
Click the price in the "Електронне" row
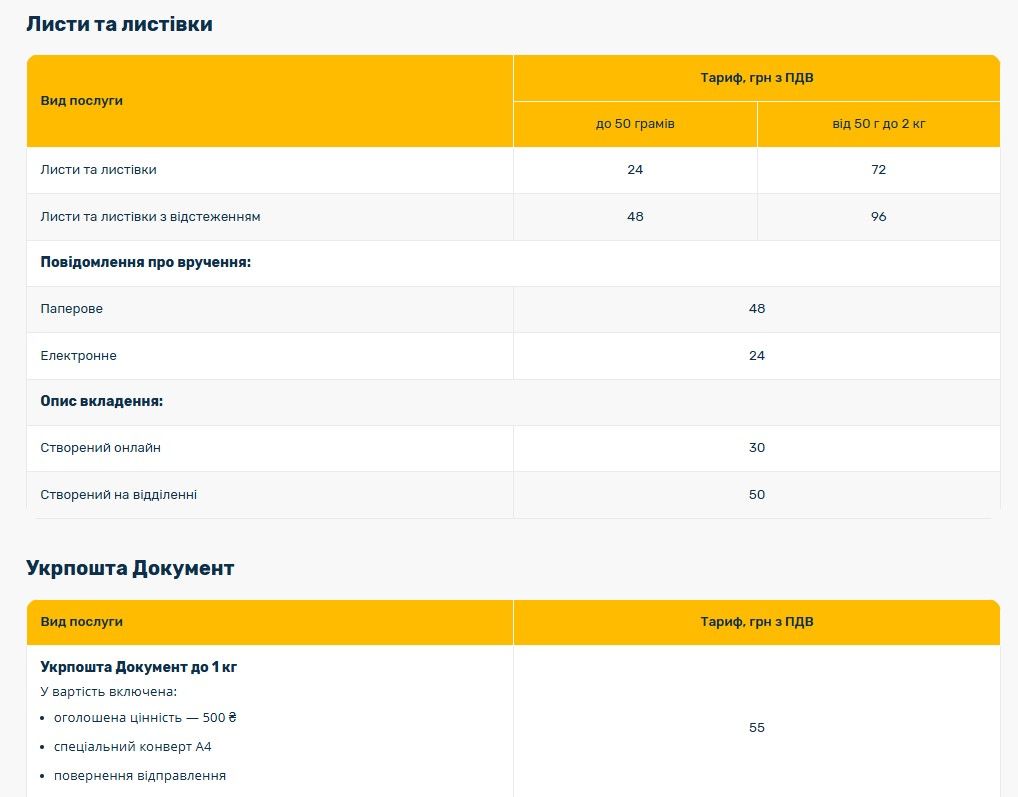(756, 355)
